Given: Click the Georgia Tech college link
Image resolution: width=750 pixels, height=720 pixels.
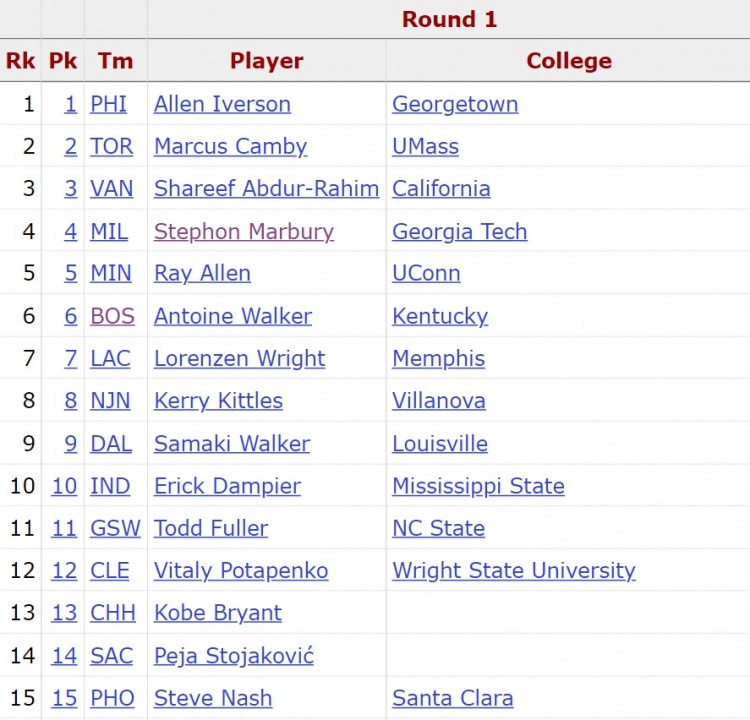Looking at the screenshot, I should (459, 231).
